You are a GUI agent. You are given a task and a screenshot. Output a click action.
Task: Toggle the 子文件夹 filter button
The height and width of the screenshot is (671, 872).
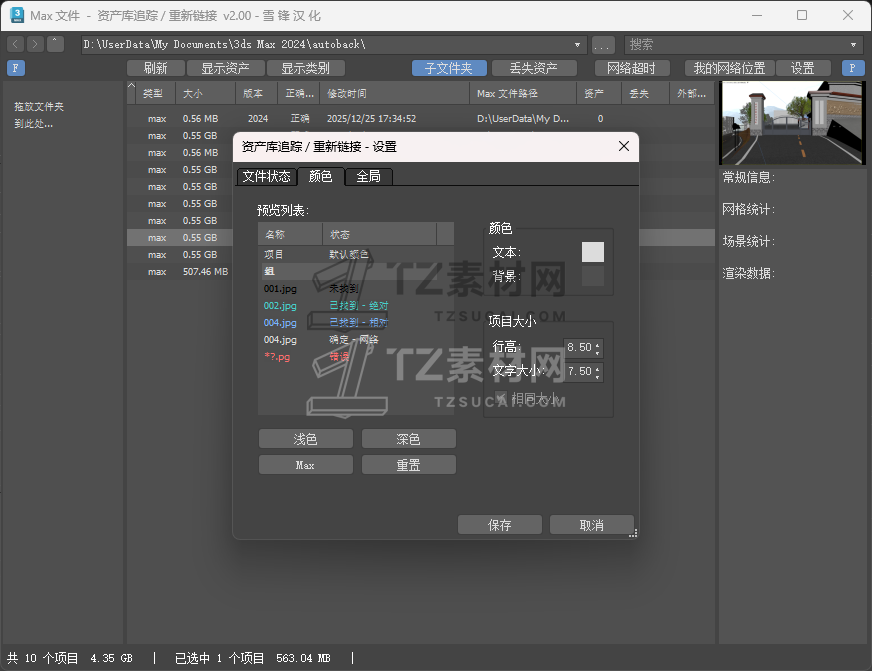[450, 67]
